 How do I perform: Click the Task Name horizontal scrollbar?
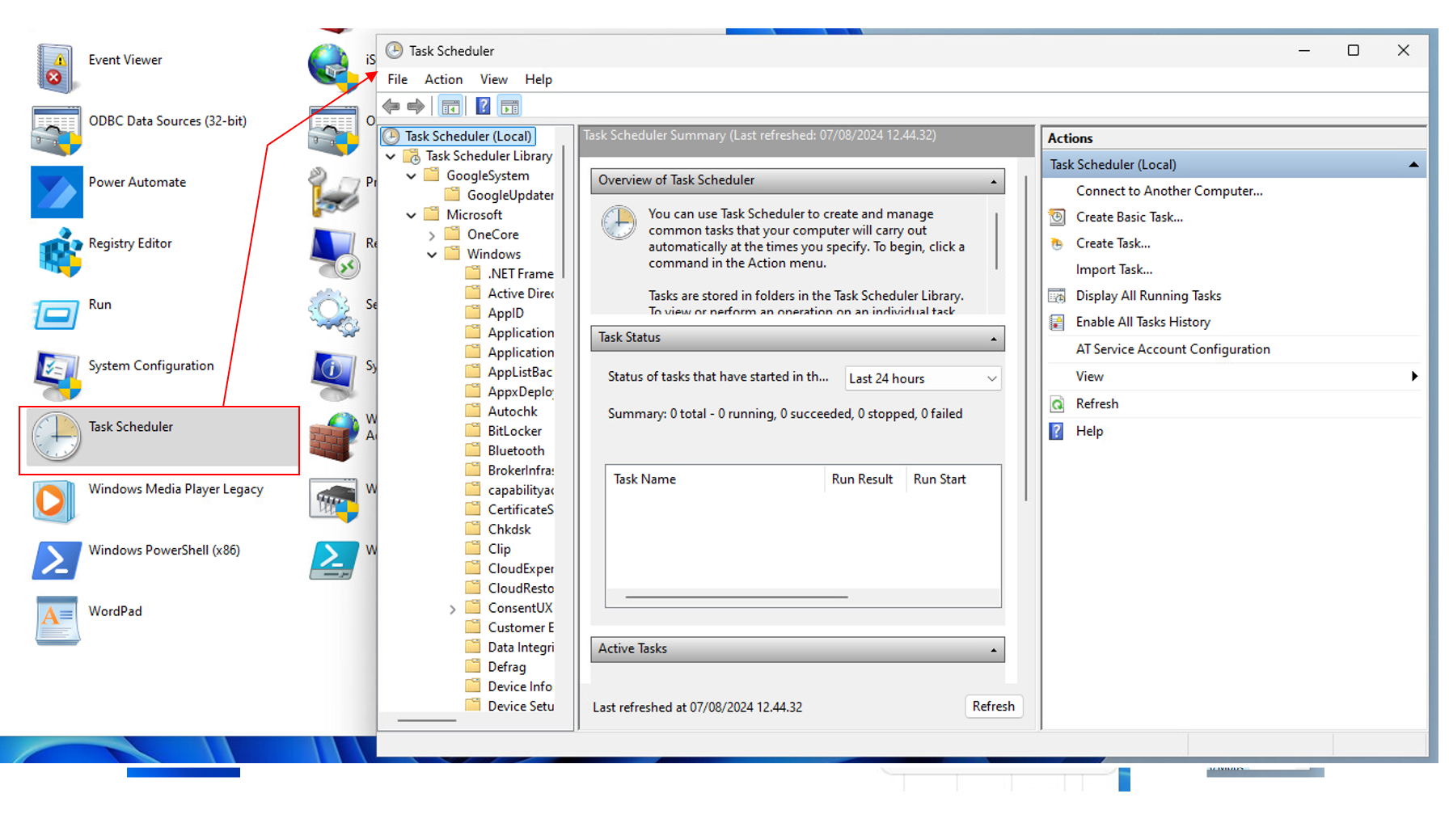736,597
